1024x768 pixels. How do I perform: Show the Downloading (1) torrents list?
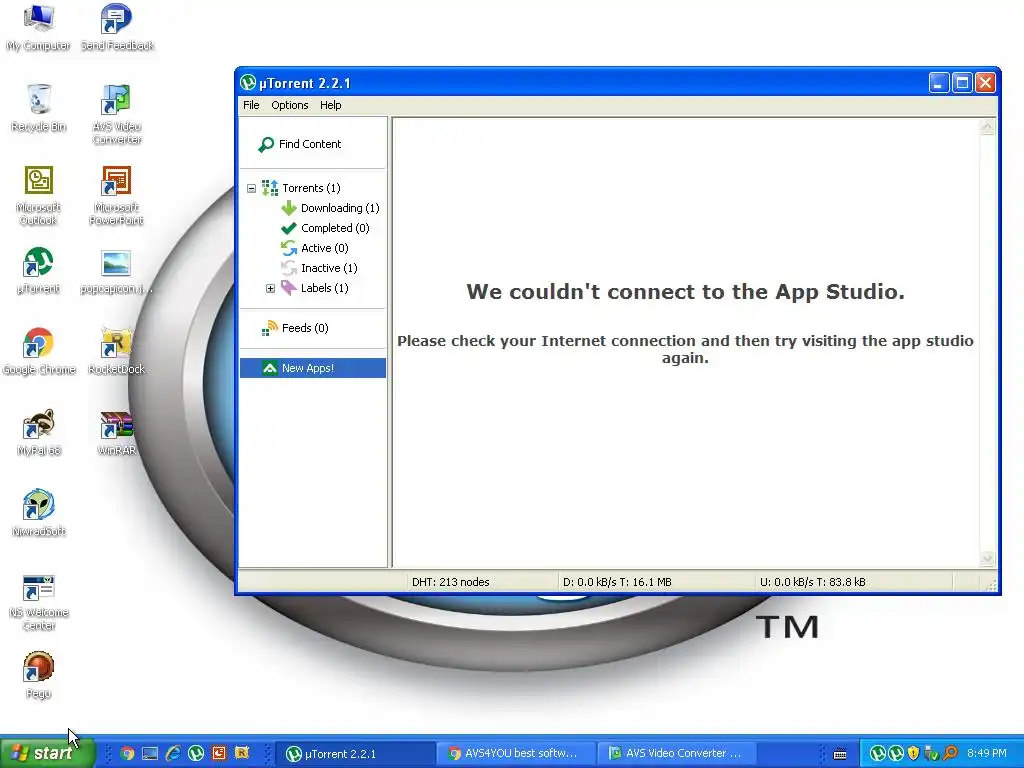point(330,208)
